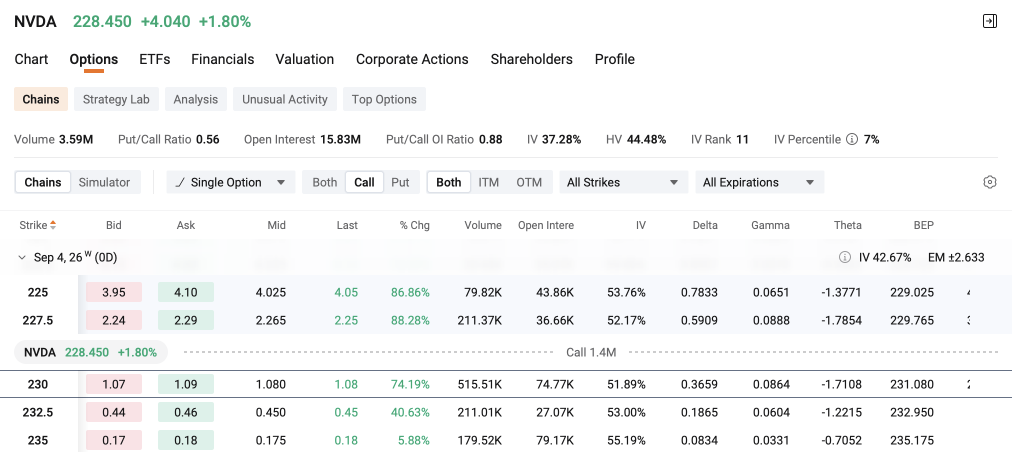Open the Valuation tab
The width and height of the screenshot is (1012, 452).
click(x=305, y=59)
